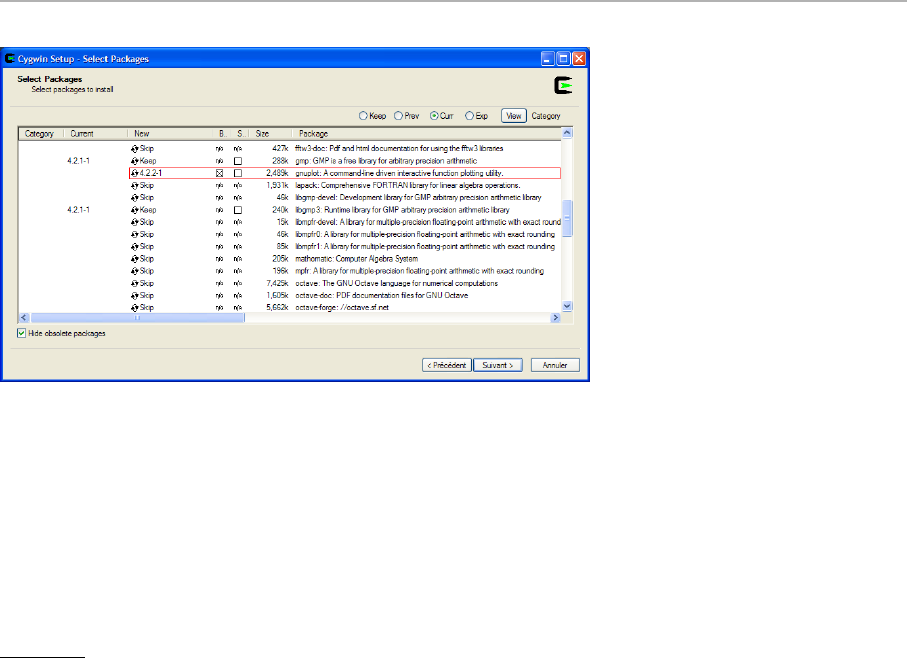Continue with the Suivant button
The width and height of the screenshot is (907, 658).
(497, 365)
